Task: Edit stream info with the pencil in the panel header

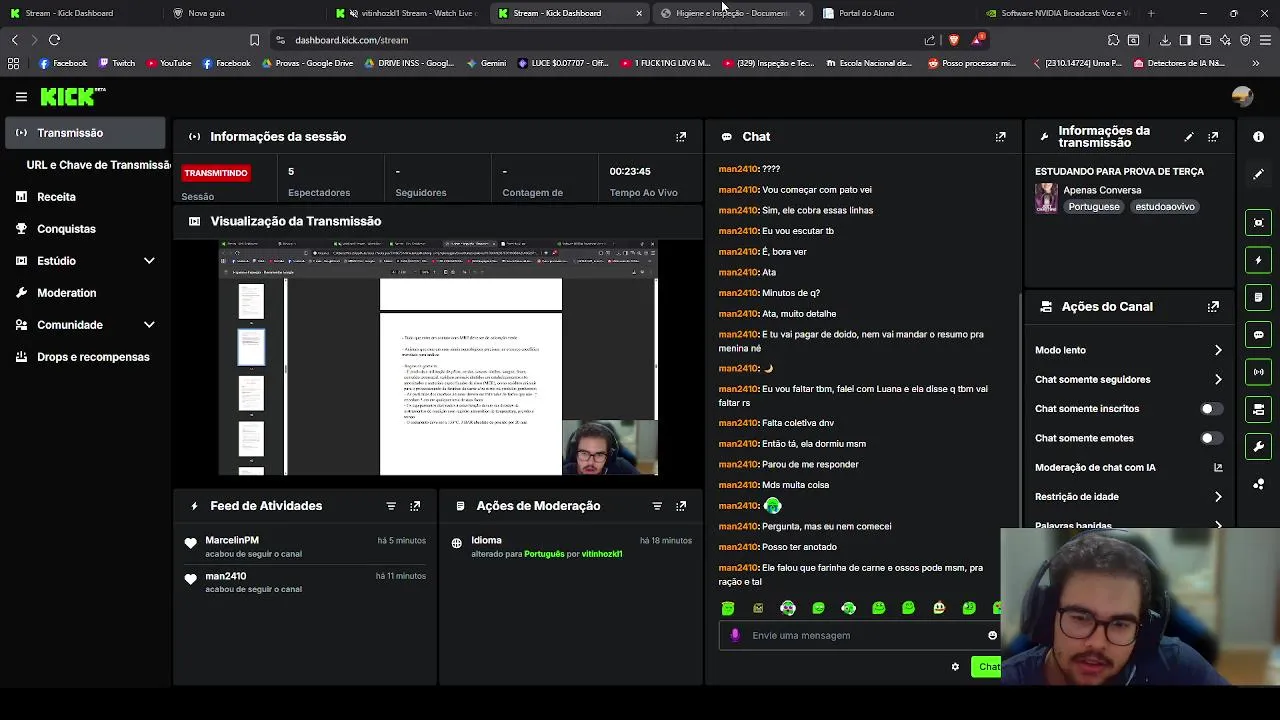Action: tap(1189, 137)
